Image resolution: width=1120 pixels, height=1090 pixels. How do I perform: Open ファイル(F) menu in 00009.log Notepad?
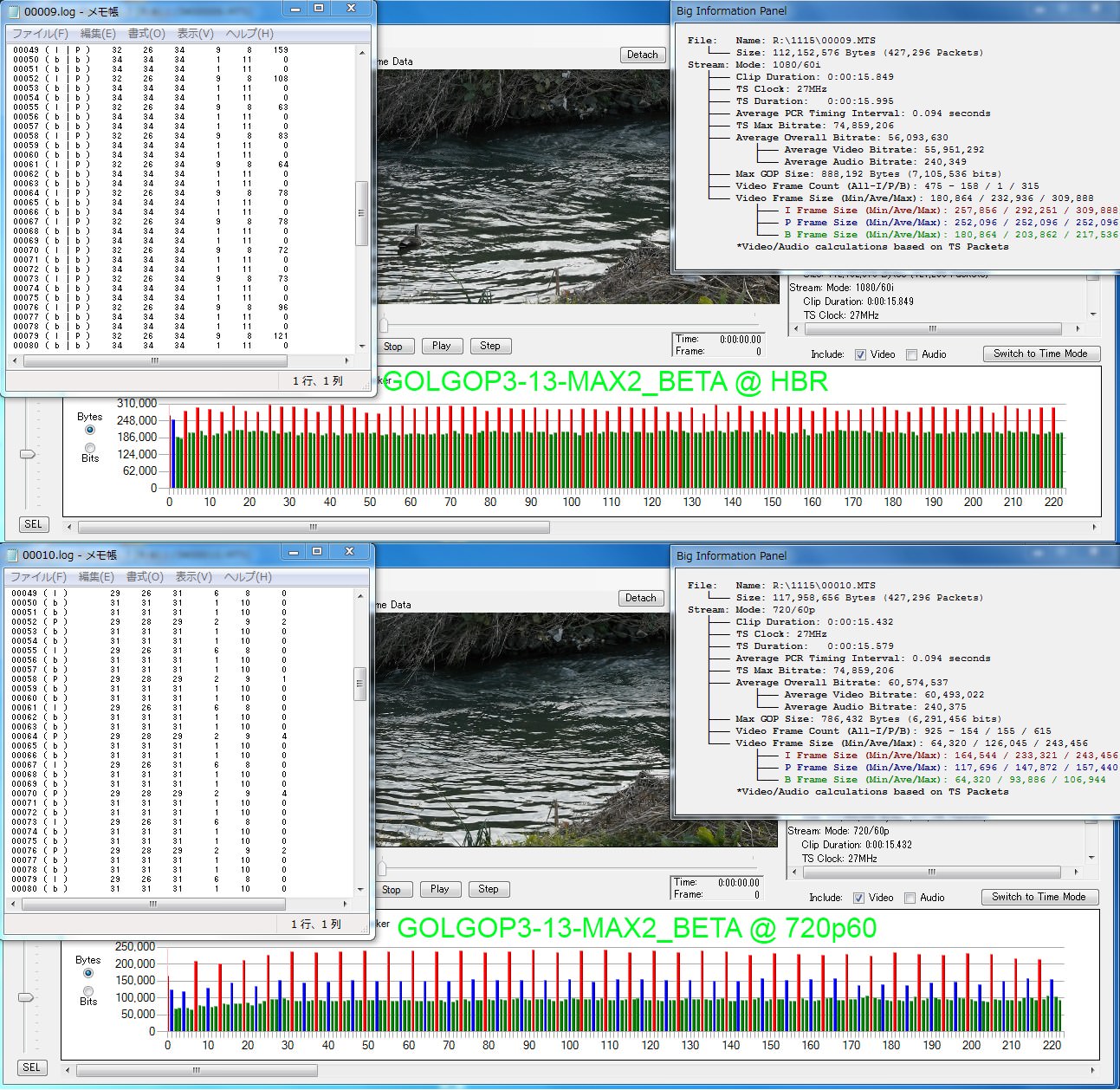click(x=40, y=34)
